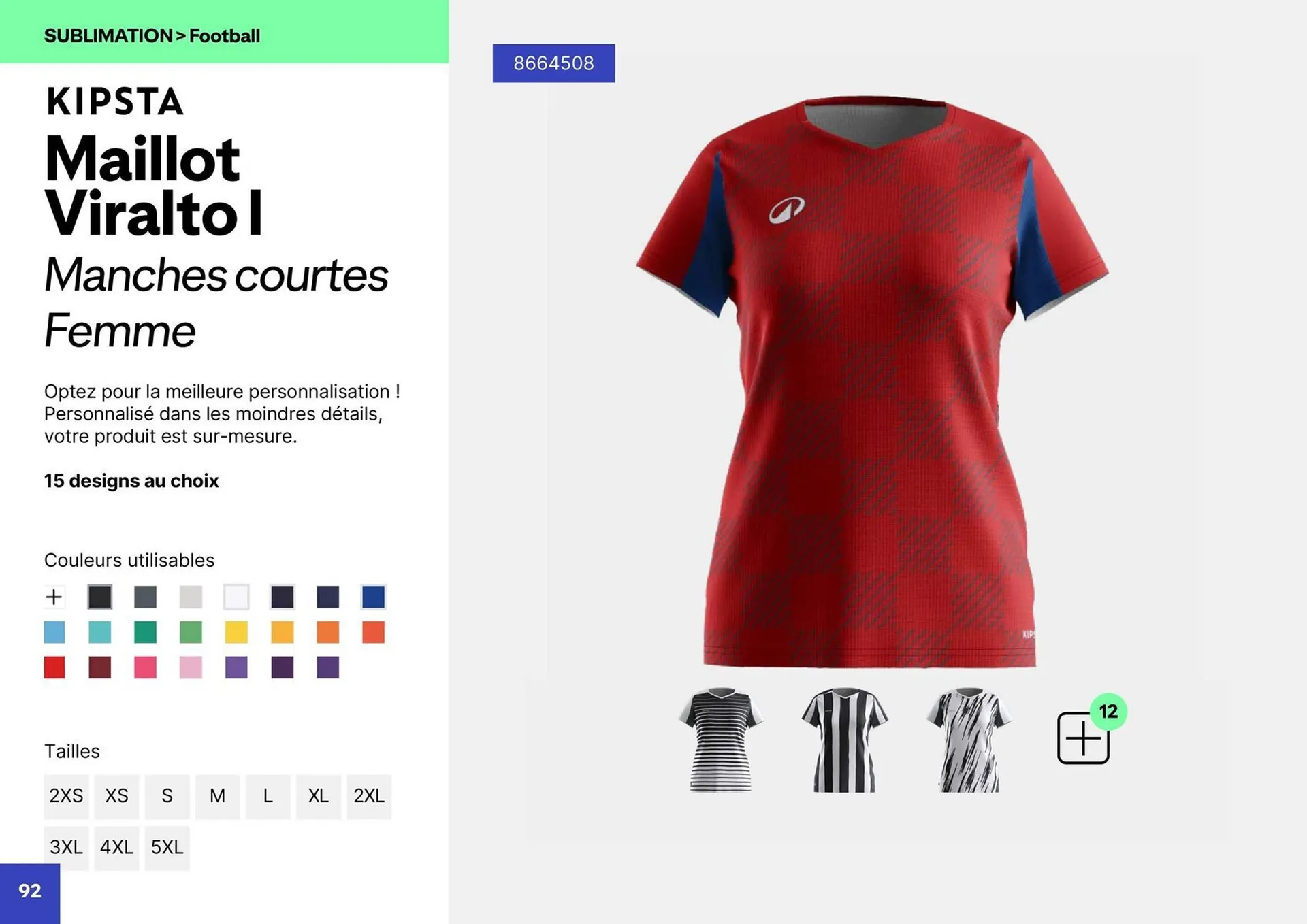Open the Football breadcrumb link
This screenshot has width=1307, height=924.
click(x=225, y=35)
